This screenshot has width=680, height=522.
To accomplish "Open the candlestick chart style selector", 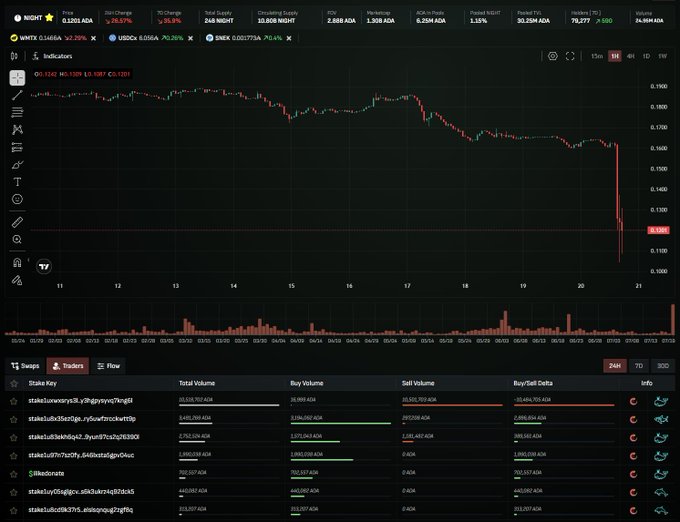I will click(x=14, y=56).
